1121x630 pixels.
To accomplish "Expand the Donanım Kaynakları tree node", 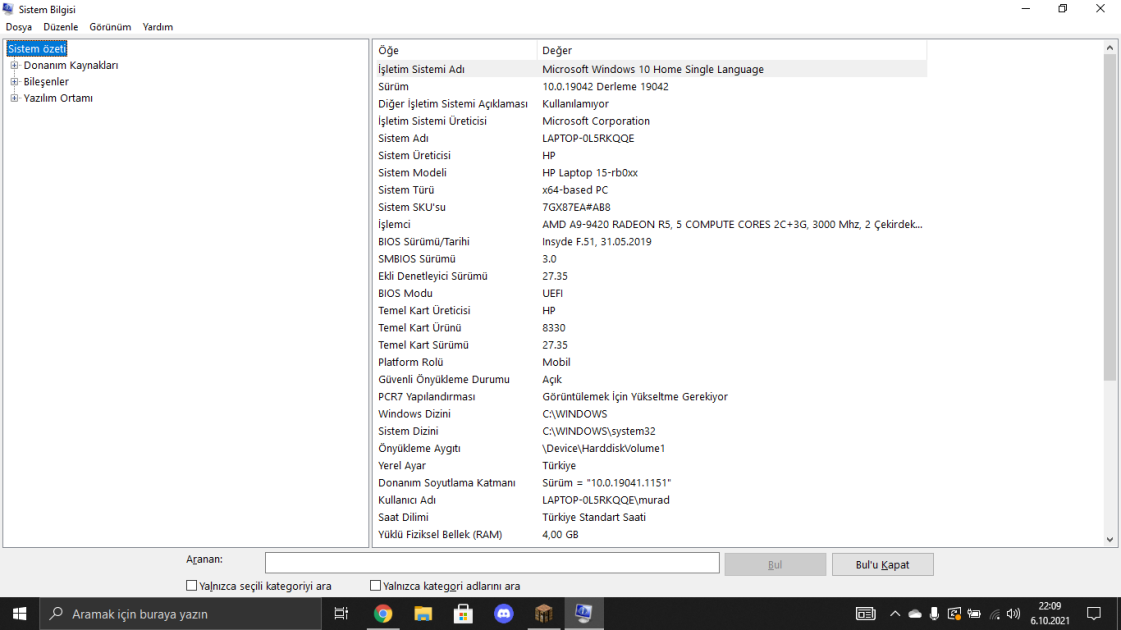I will 14,65.
